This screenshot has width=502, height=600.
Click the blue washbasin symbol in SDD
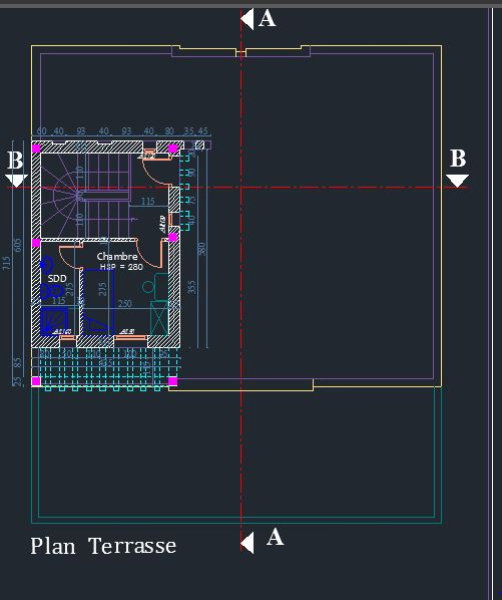point(47,265)
